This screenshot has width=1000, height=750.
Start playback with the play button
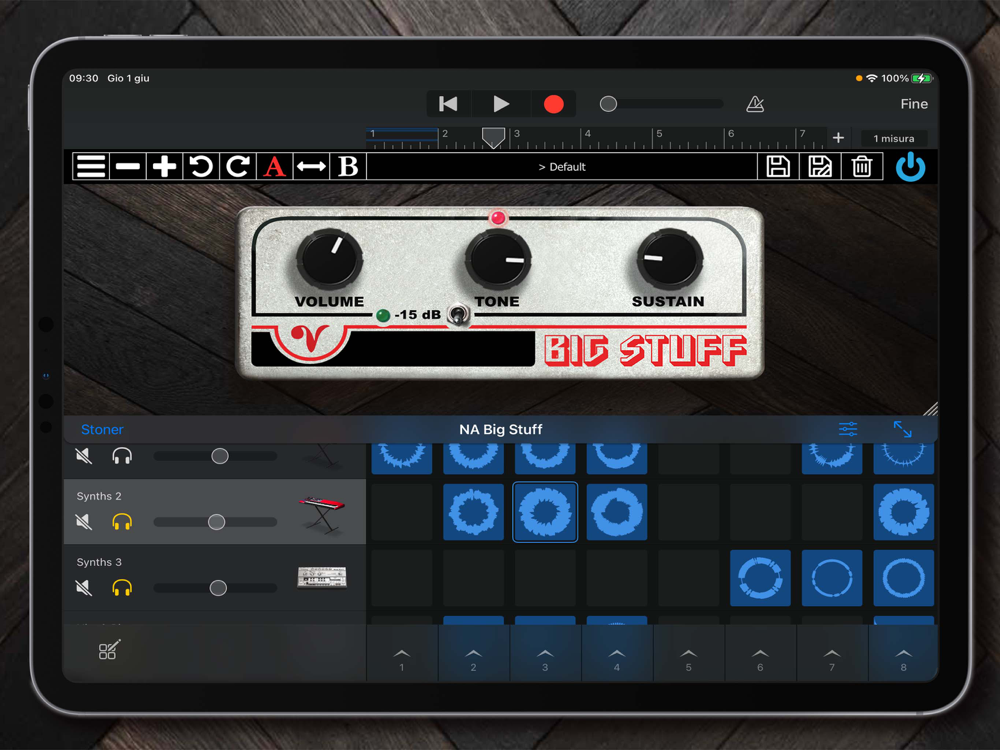(501, 104)
